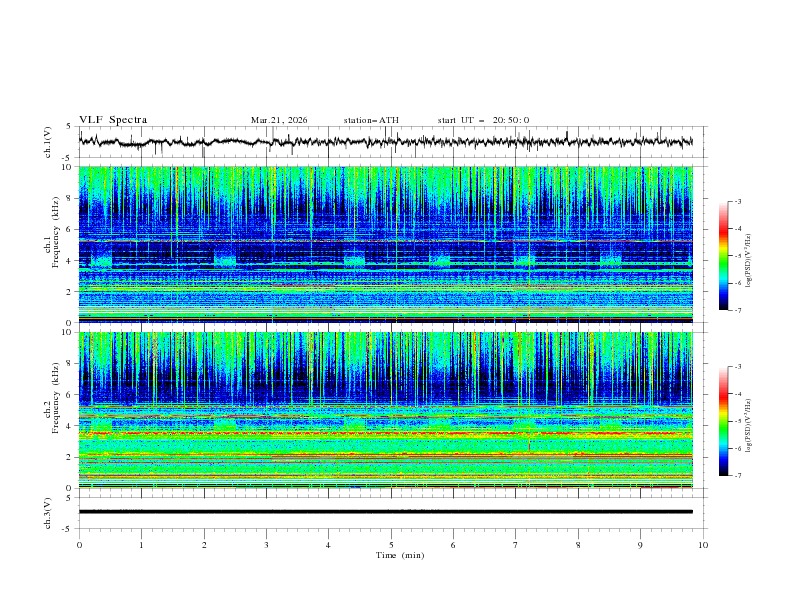Click the ch.2 PSD color scale bar
792x612 pixels.
coord(724,421)
